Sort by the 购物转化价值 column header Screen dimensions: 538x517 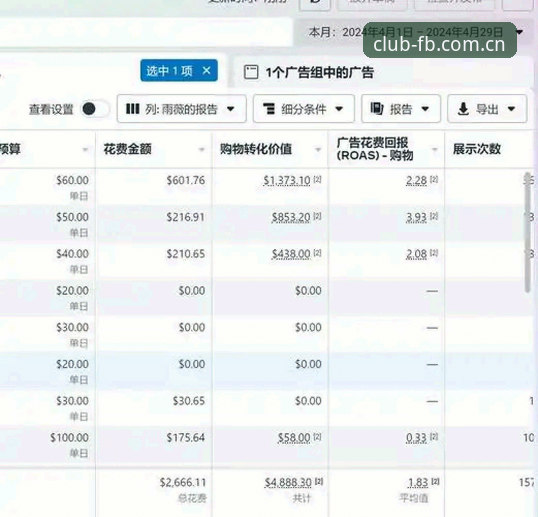click(x=256, y=149)
